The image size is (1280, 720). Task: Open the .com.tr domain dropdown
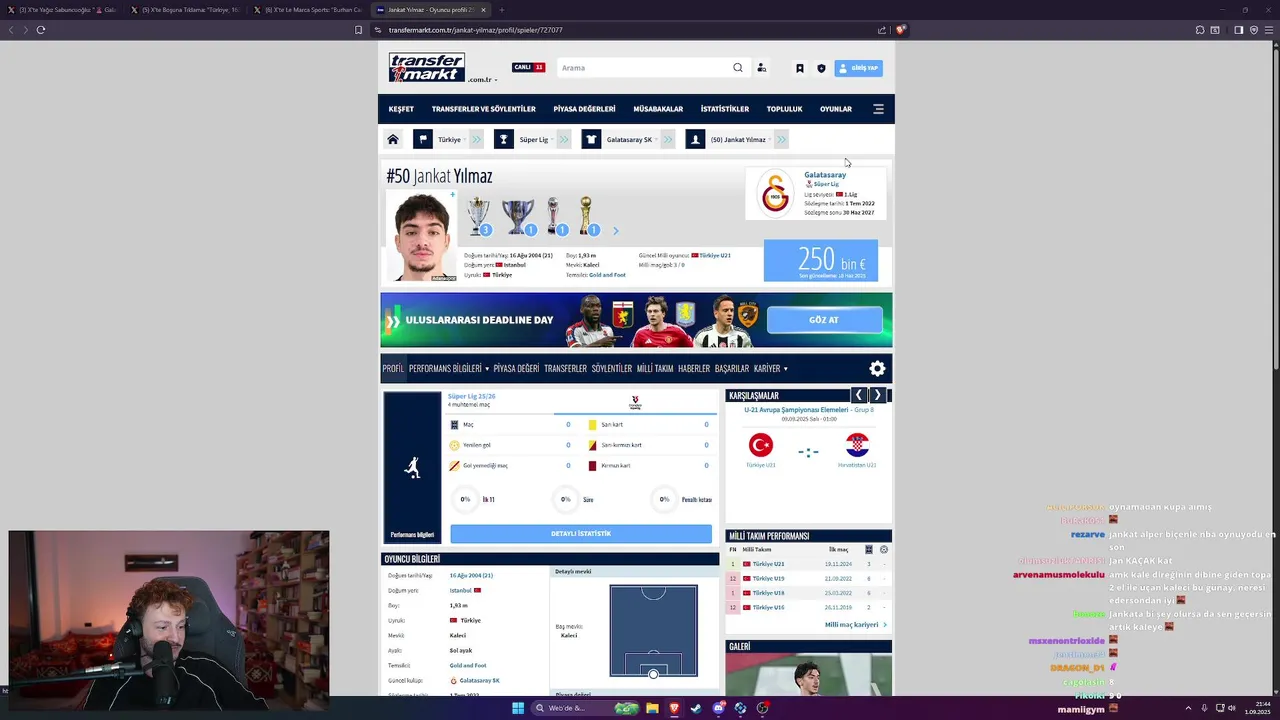click(x=482, y=80)
